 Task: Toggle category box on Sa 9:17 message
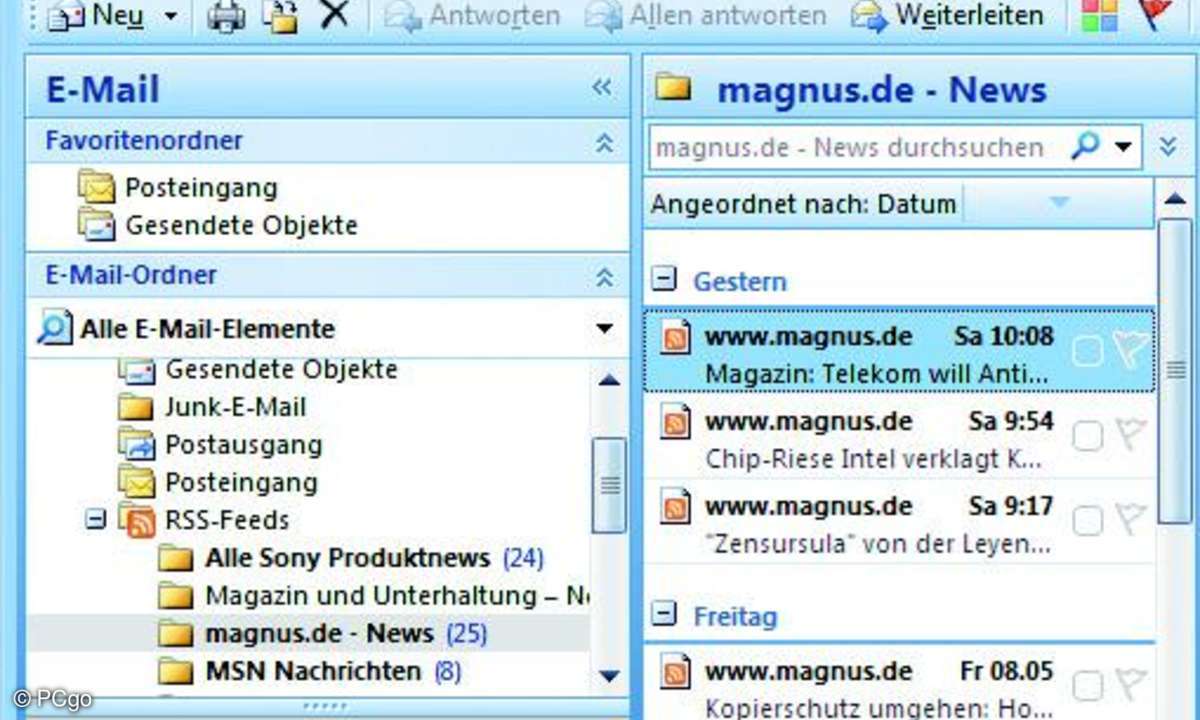tap(1088, 520)
